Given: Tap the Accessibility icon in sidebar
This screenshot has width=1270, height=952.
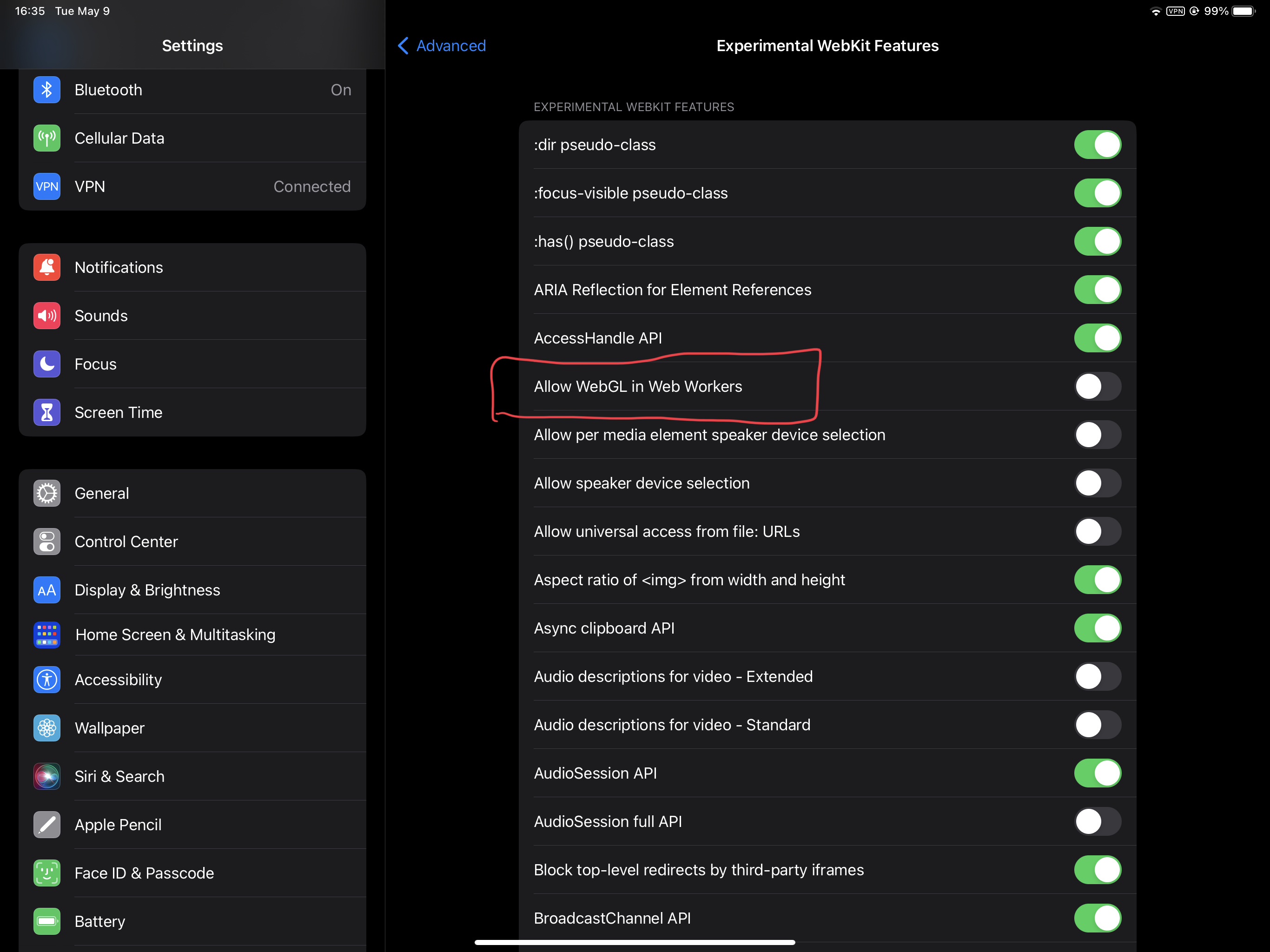Looking at the screenshot, I should pyautogui.click(x=46, y=679).
